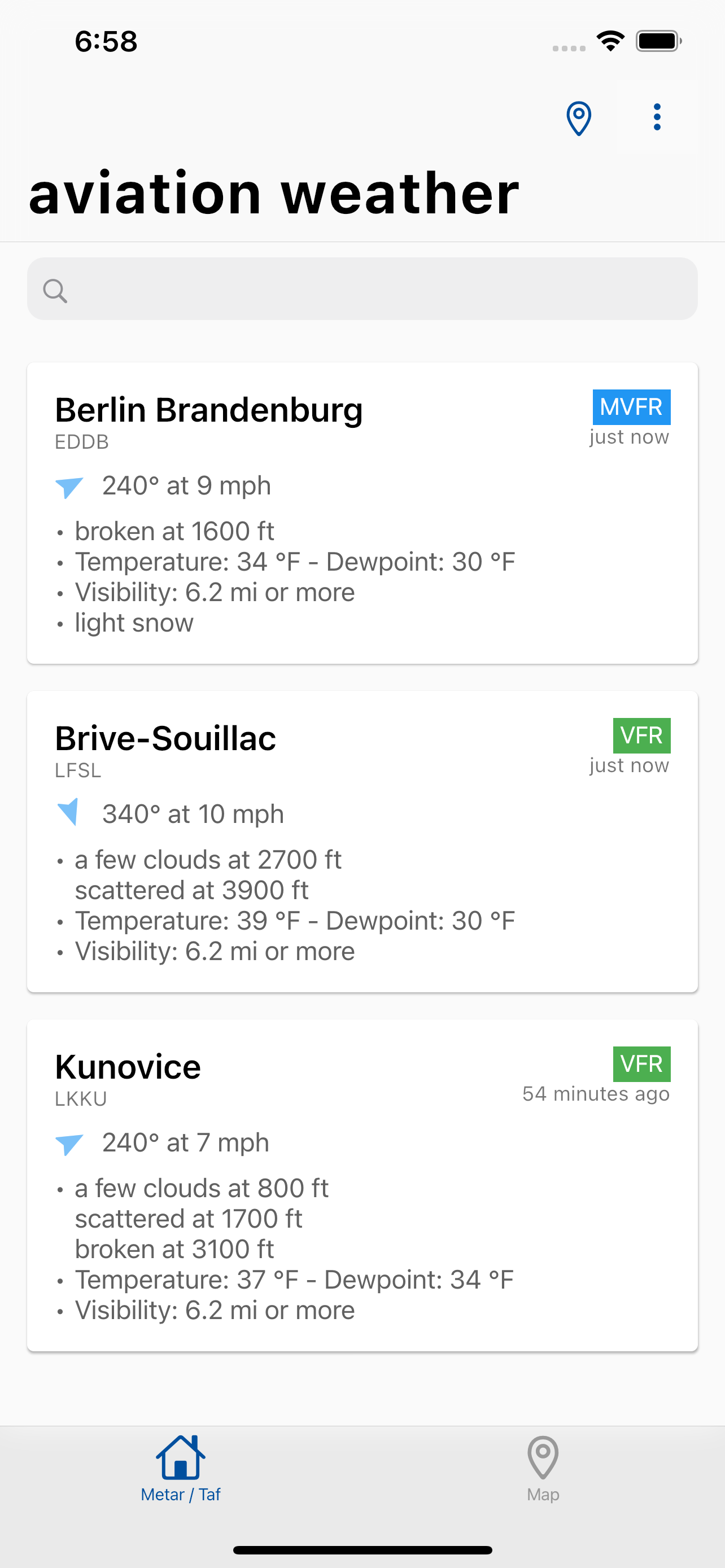Tap the location pin icon in header
This screenshot has height=1568, width=725.
click(578, 118)
